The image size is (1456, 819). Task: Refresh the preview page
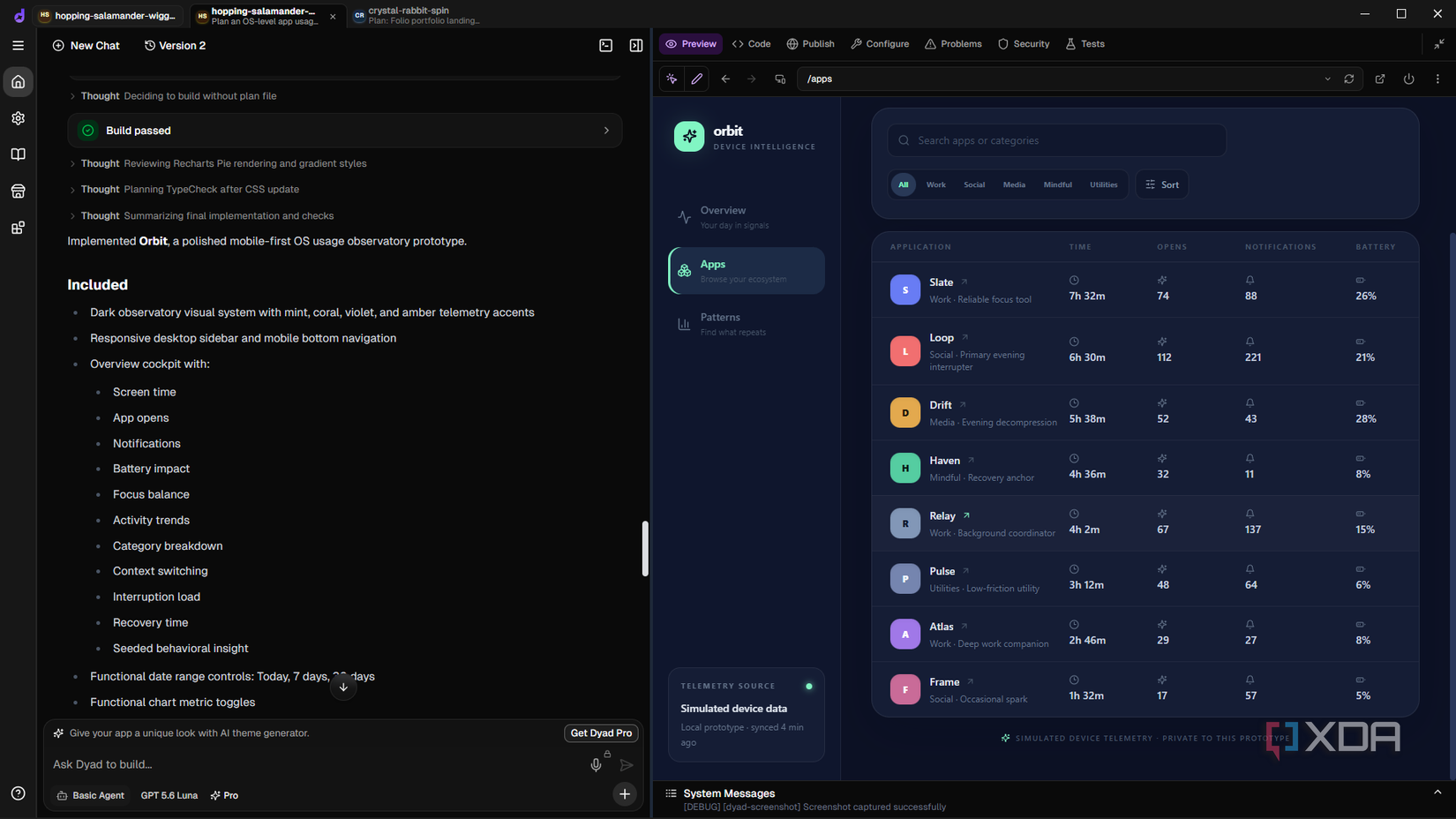pyautogui.click(x=1349, y=79)
